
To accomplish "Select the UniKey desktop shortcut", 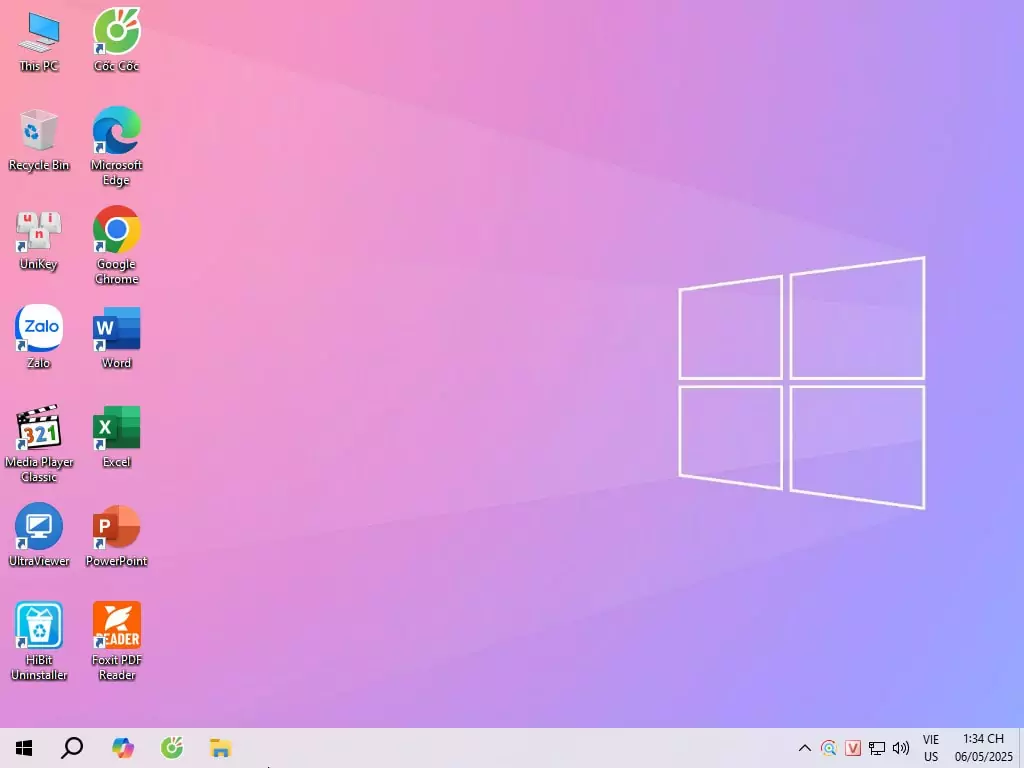I will pyautogui.click(x=39, y=240).
